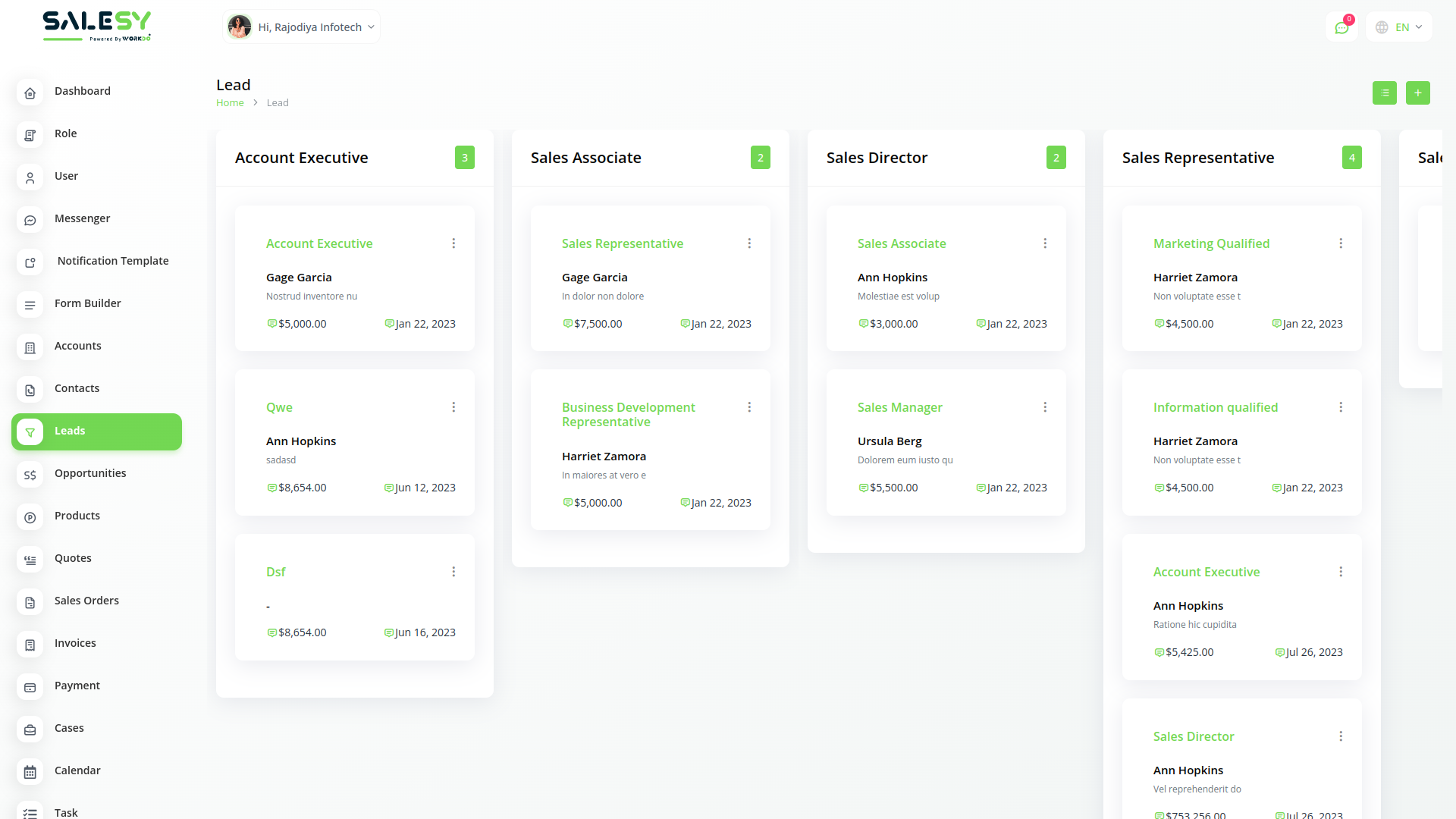Click the list view icon button
The width and height of the screenshot is (1456, 819).
[x=1384, y=93]
